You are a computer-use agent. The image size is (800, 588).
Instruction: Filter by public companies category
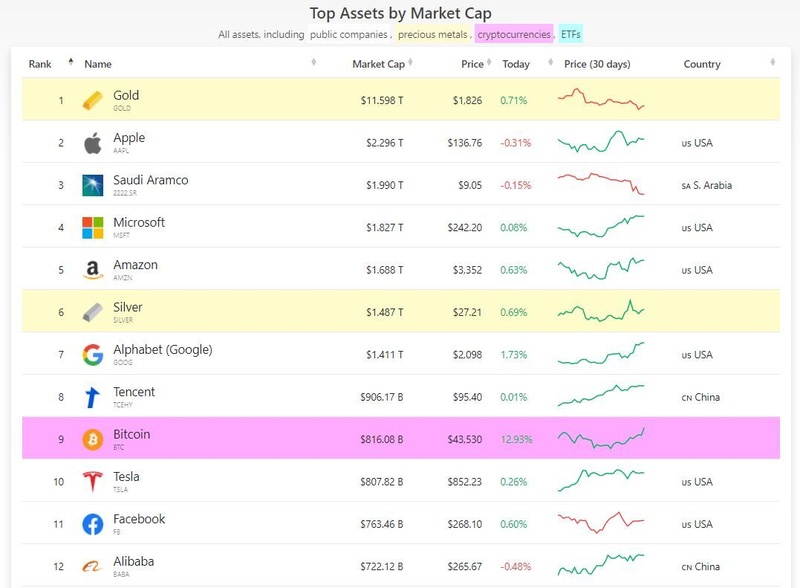point(348,34)
